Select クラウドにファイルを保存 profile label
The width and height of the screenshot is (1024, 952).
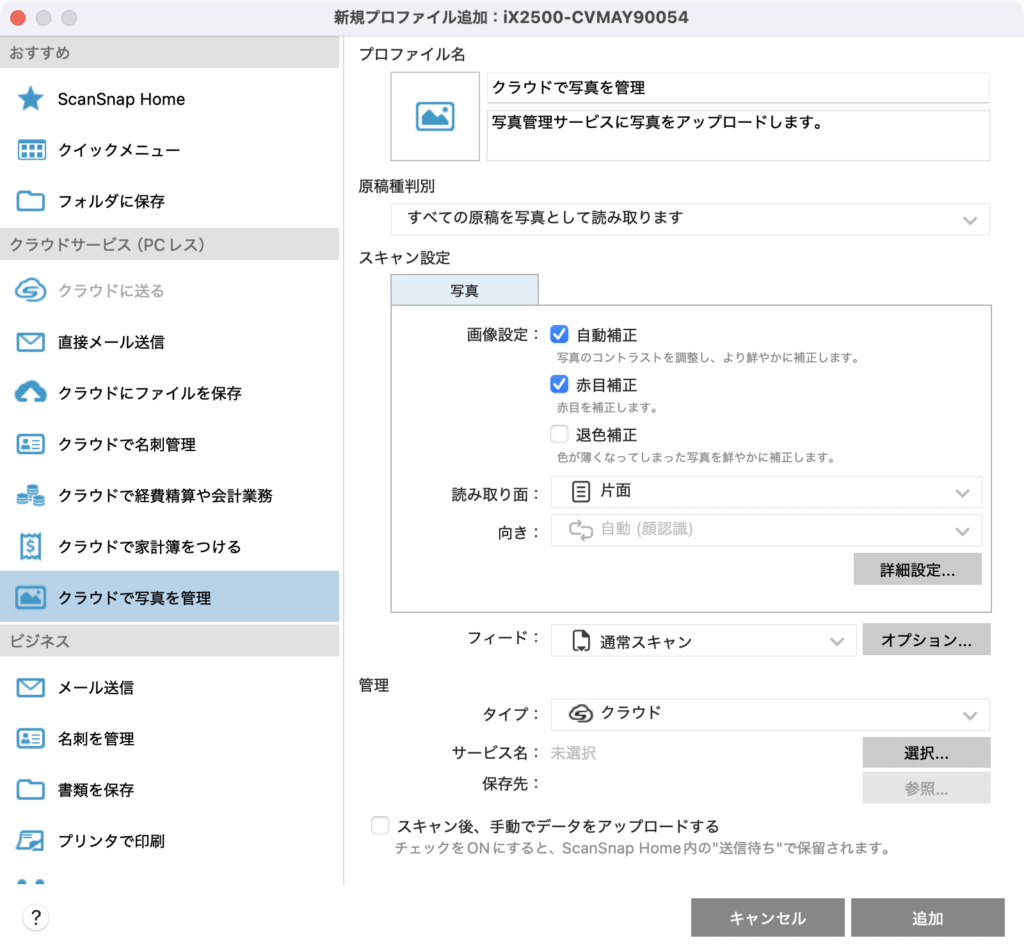pyautogui.click(x=150, y=392)
